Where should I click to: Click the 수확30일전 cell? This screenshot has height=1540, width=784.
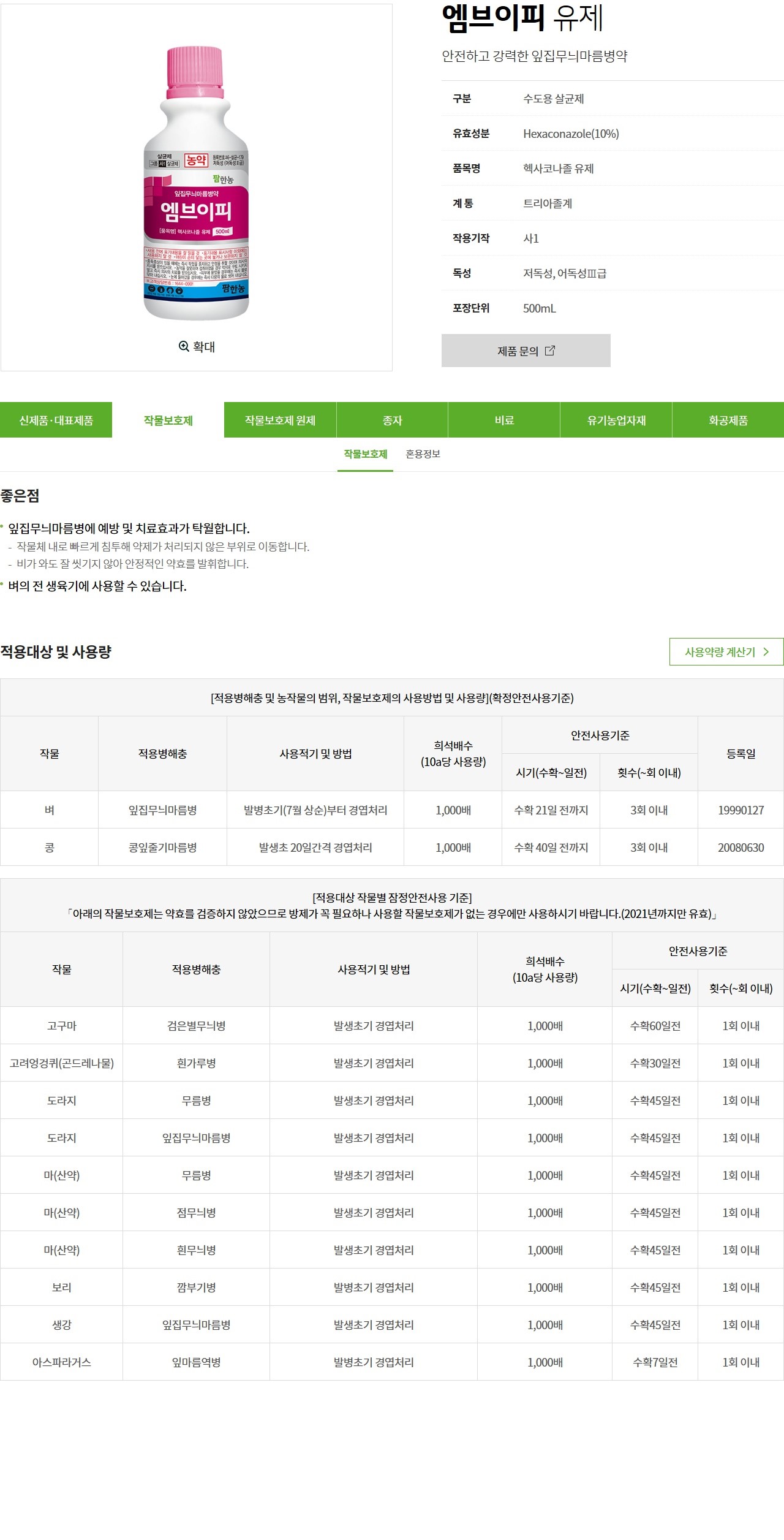pos(655,1063)
